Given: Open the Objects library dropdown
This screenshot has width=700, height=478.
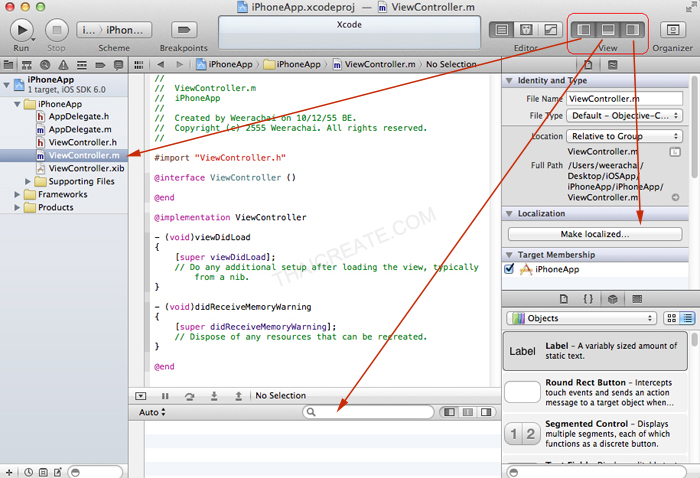Looking at the screenshot, I should [581, 318].
